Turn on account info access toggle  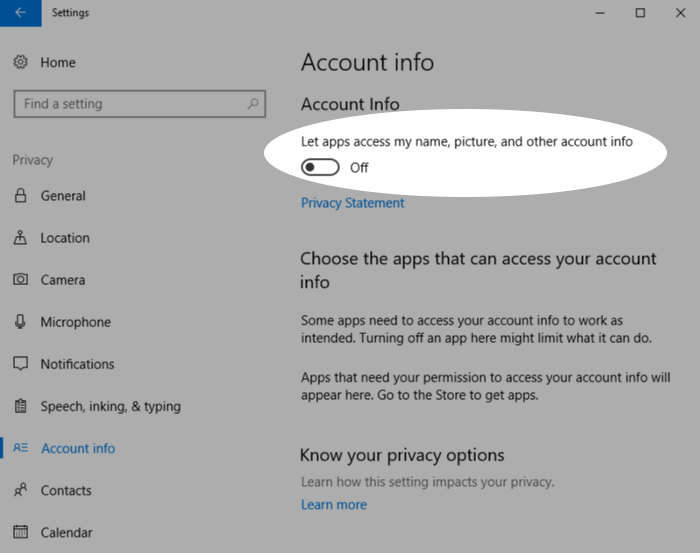pyautogui.click(x=320, y=167)
